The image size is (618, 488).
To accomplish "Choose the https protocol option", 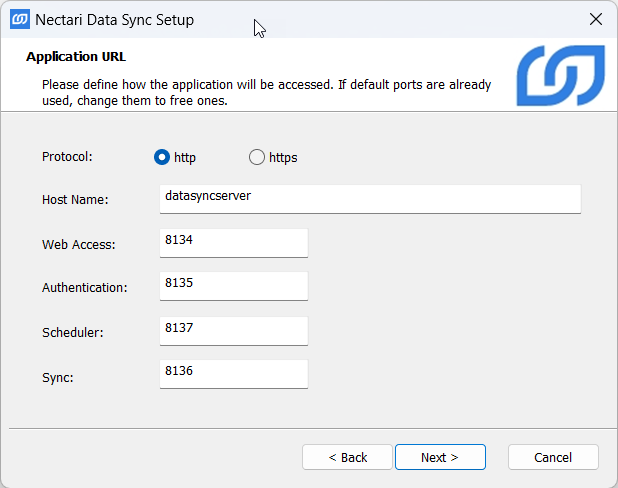I will click(257, 157).
